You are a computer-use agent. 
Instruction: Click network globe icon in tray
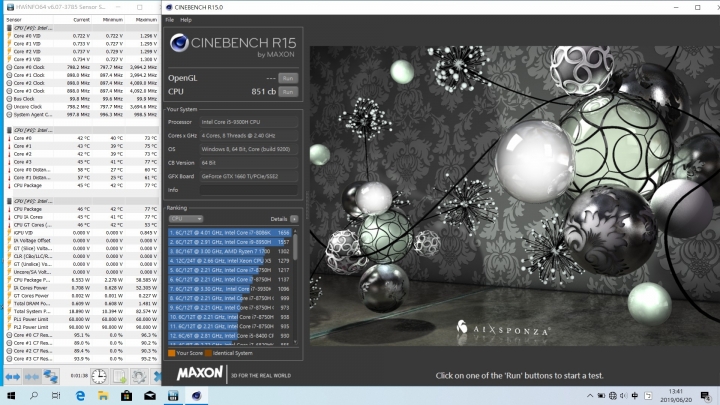613,395
